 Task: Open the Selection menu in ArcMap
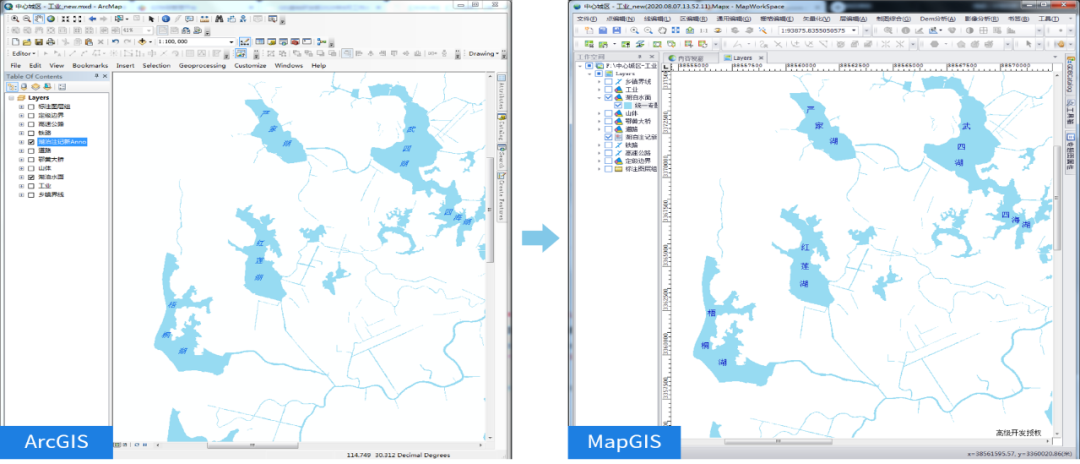click(156, 65)
